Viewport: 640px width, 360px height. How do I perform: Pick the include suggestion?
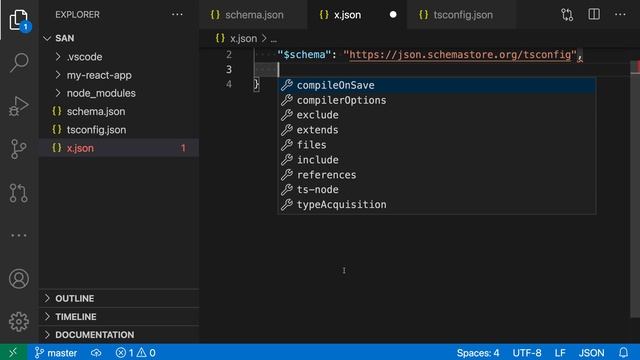436,160
